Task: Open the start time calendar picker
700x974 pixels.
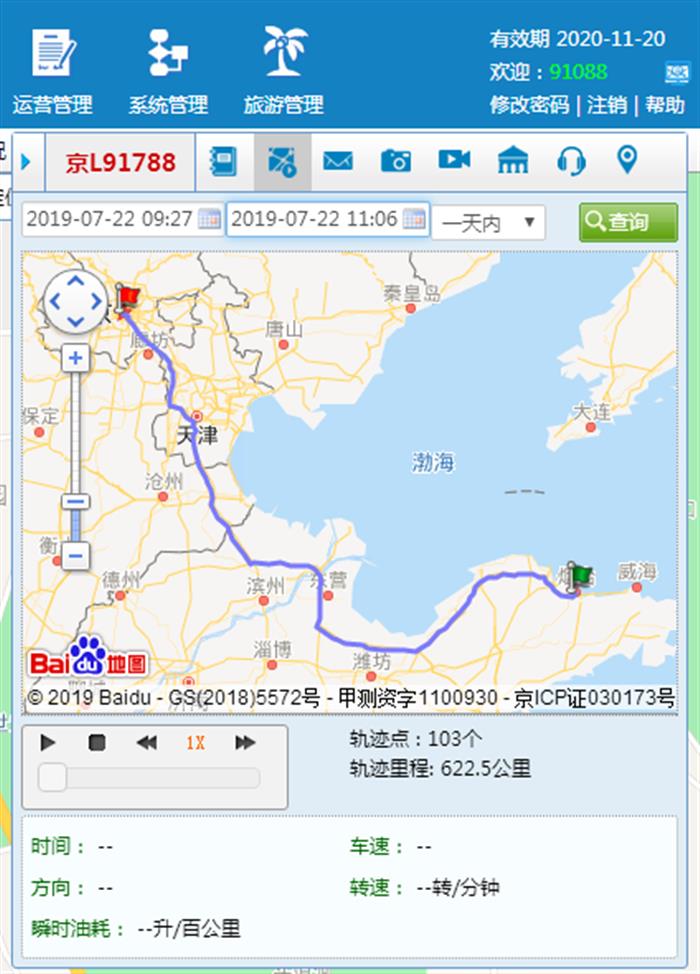Action: 209,220
